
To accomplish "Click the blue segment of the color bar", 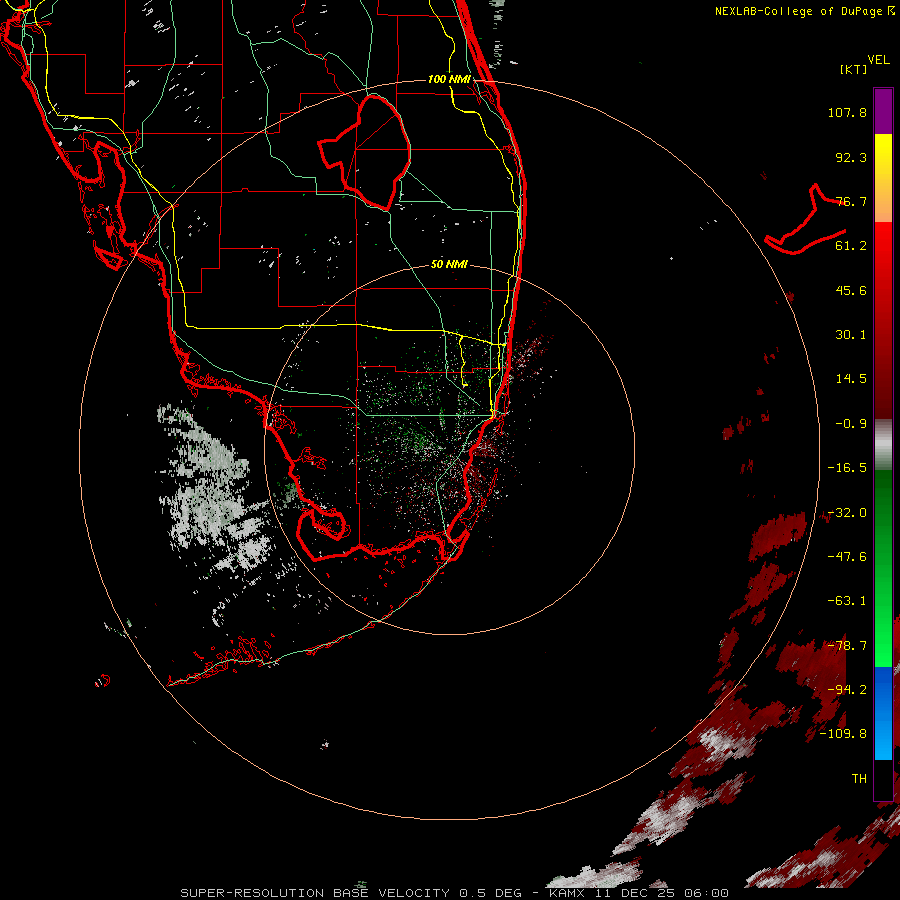I will click(x=883, y=713).
